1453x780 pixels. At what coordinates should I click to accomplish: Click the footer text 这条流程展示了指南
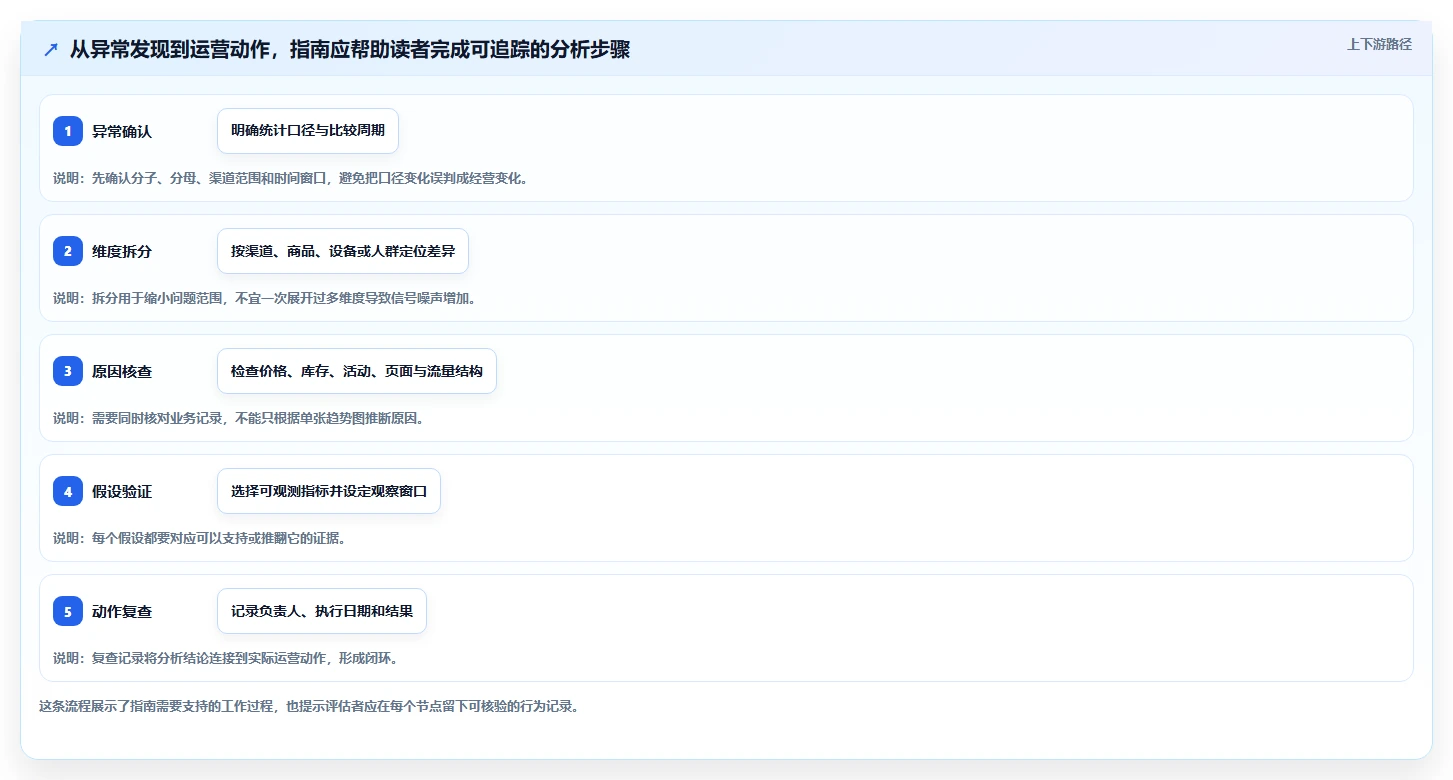[309, 706]
